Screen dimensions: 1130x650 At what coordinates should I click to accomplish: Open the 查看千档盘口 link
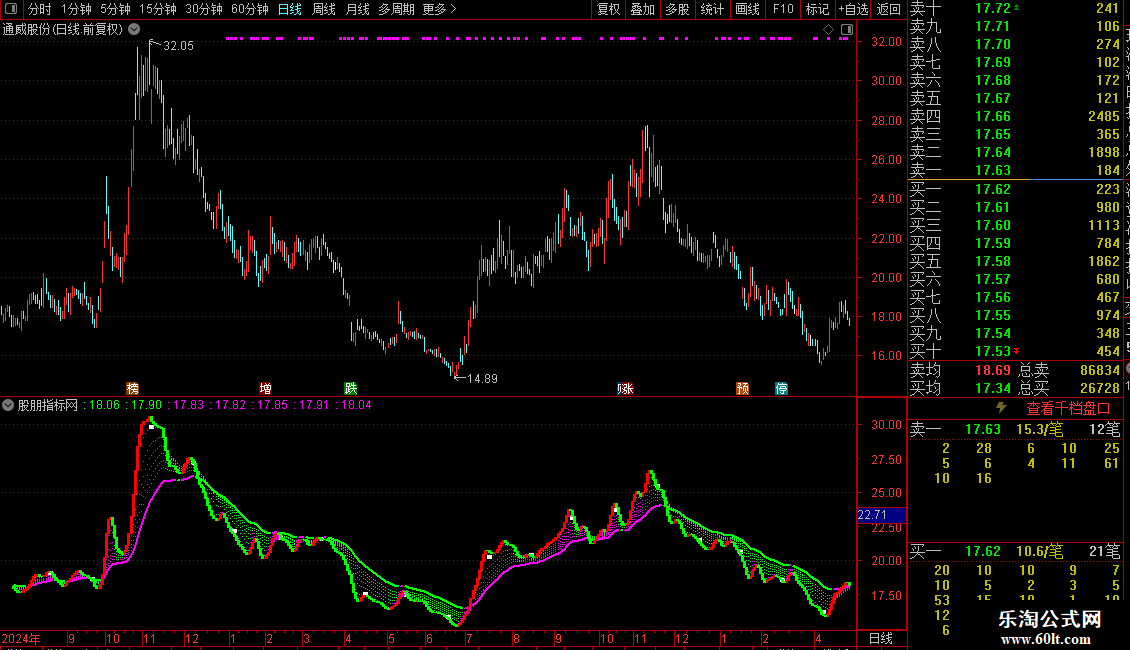pyautogui.click(x=1068, y=409)
